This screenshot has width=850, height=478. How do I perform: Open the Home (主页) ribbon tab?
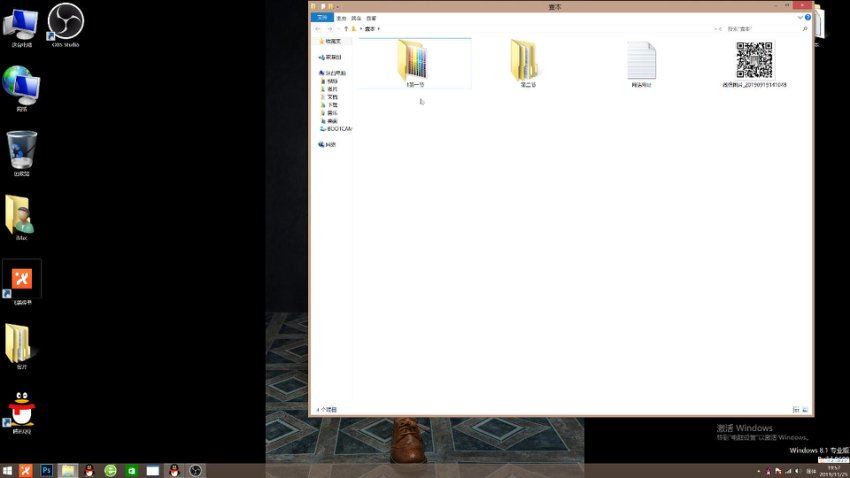(x=341, y=18)
